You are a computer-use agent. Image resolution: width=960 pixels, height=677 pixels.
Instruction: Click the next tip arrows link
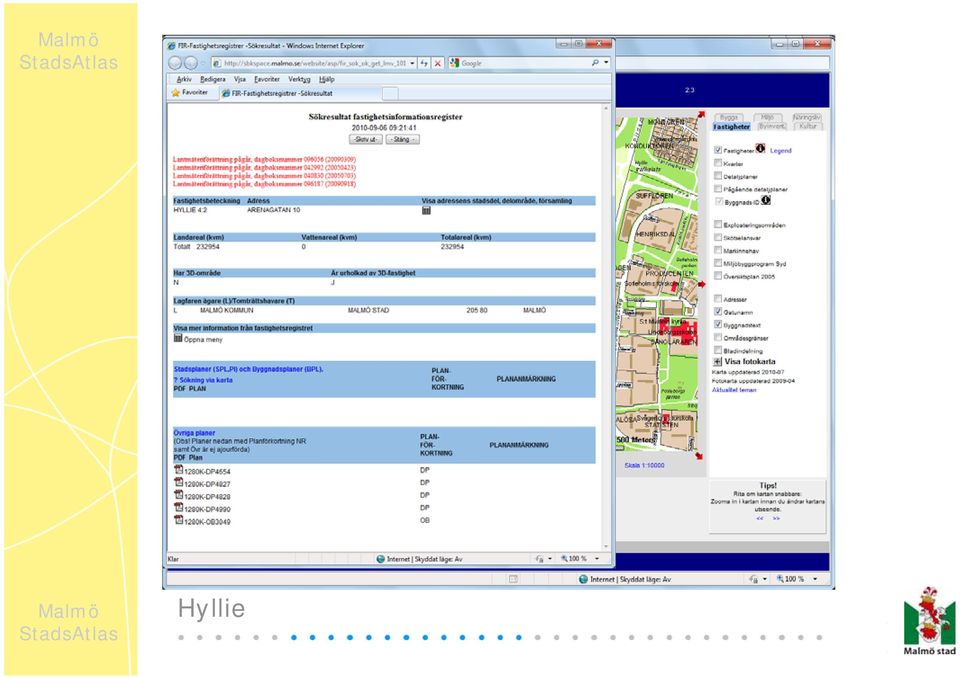pos(776,518)
